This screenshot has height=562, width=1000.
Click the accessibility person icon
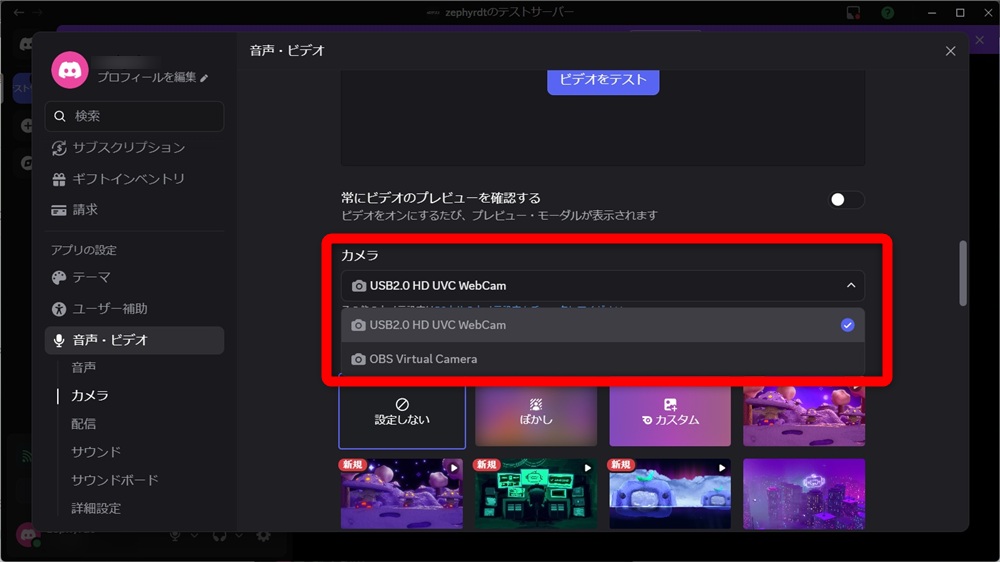coord(59,309)
